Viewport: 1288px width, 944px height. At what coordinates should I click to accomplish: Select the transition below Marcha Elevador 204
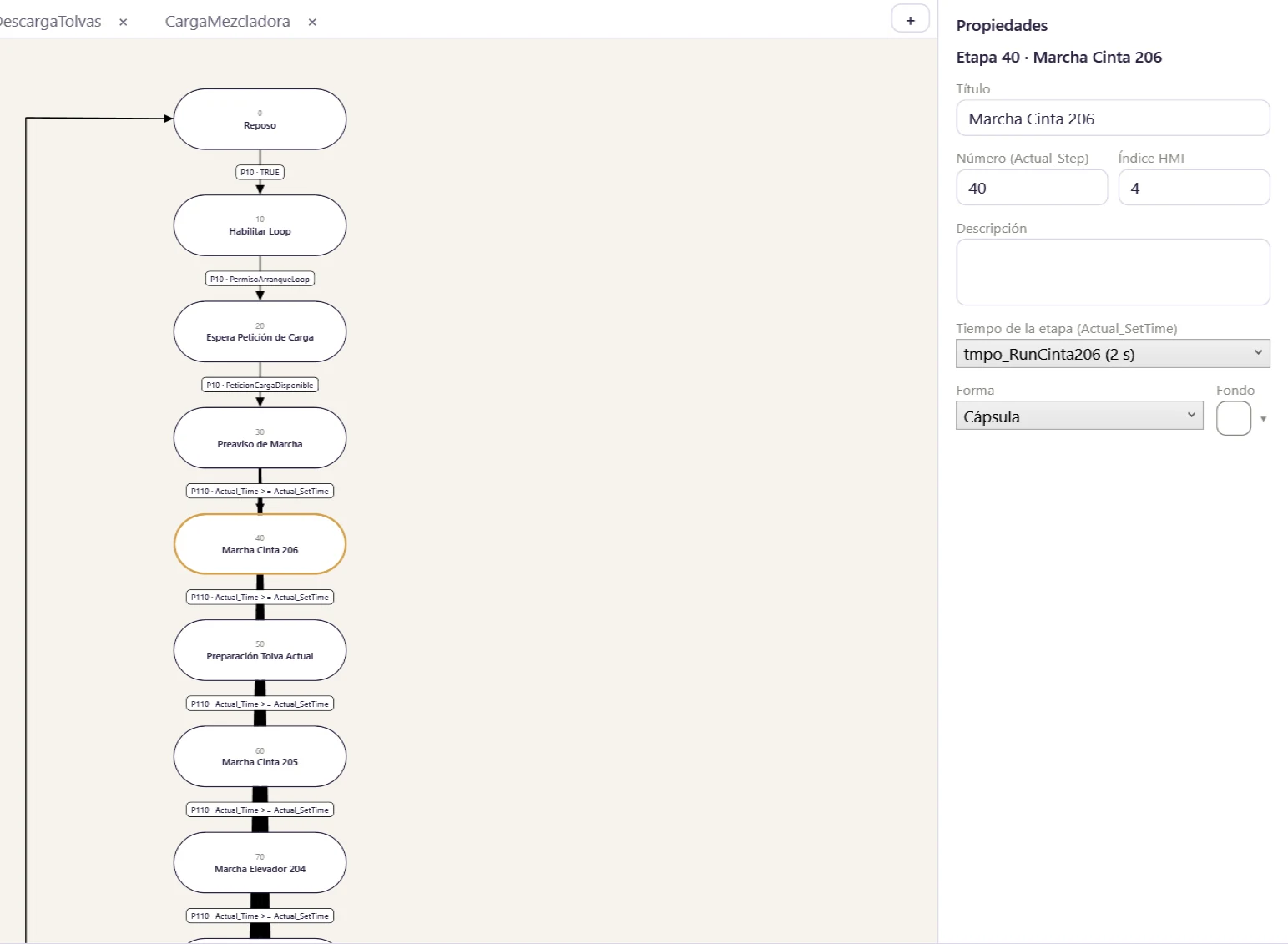tap(260, 916)
